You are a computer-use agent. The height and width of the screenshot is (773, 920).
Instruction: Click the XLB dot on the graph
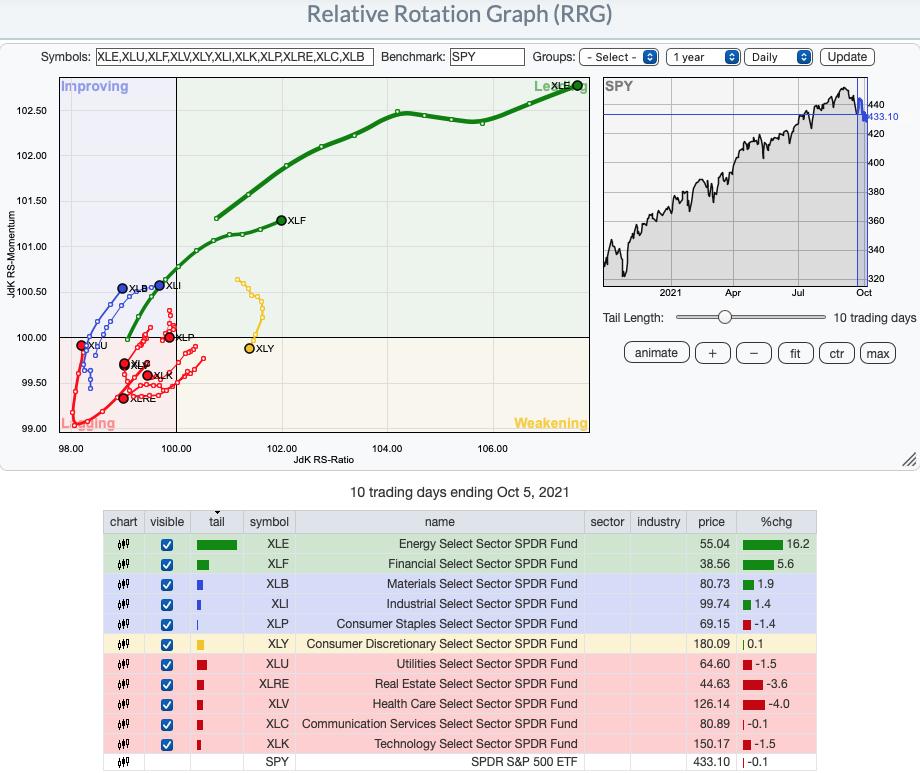pyautogui.click(x=122, y=288)
